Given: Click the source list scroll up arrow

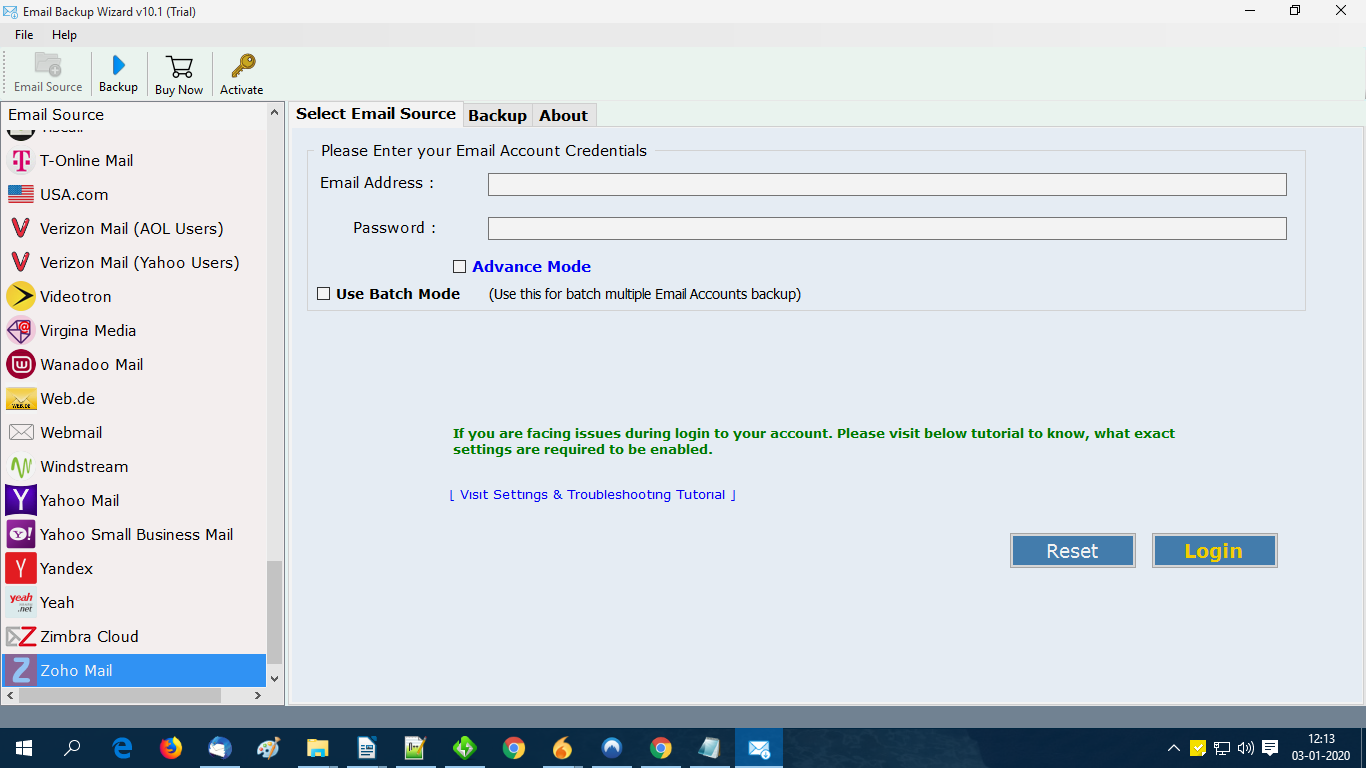Looking at the screenshot, I should 275,113.
